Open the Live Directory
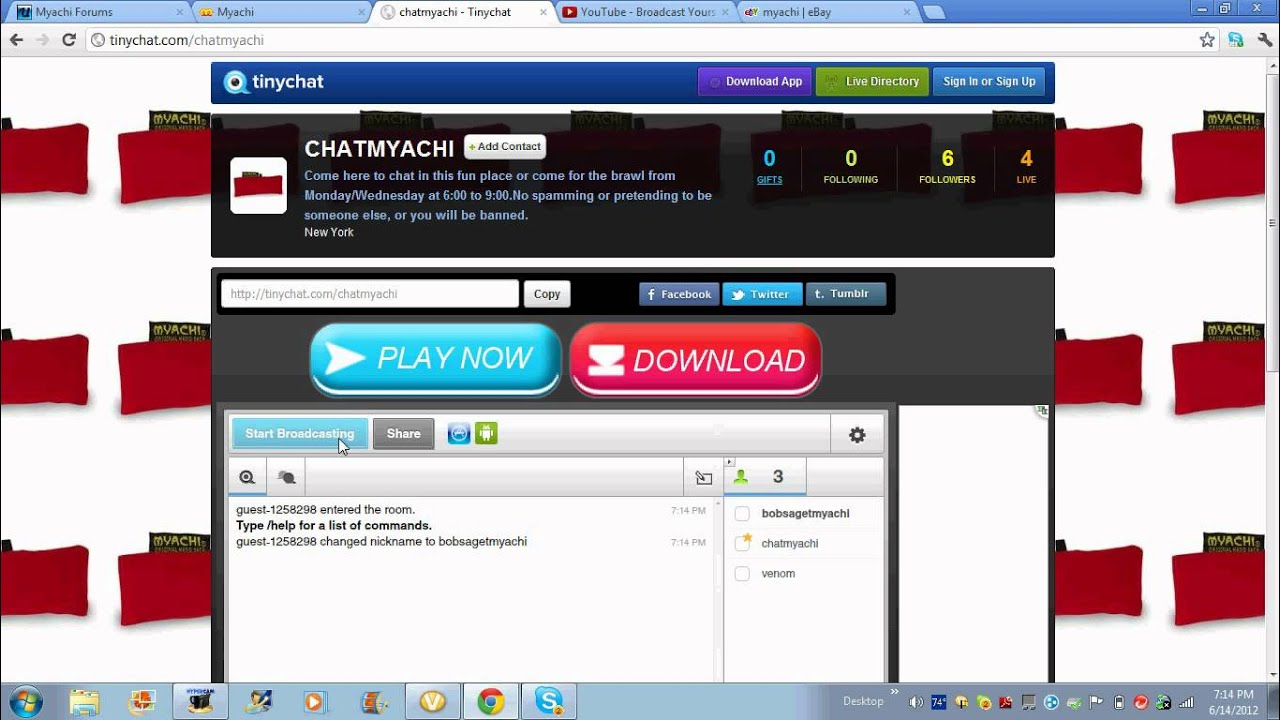 (872, 82)
